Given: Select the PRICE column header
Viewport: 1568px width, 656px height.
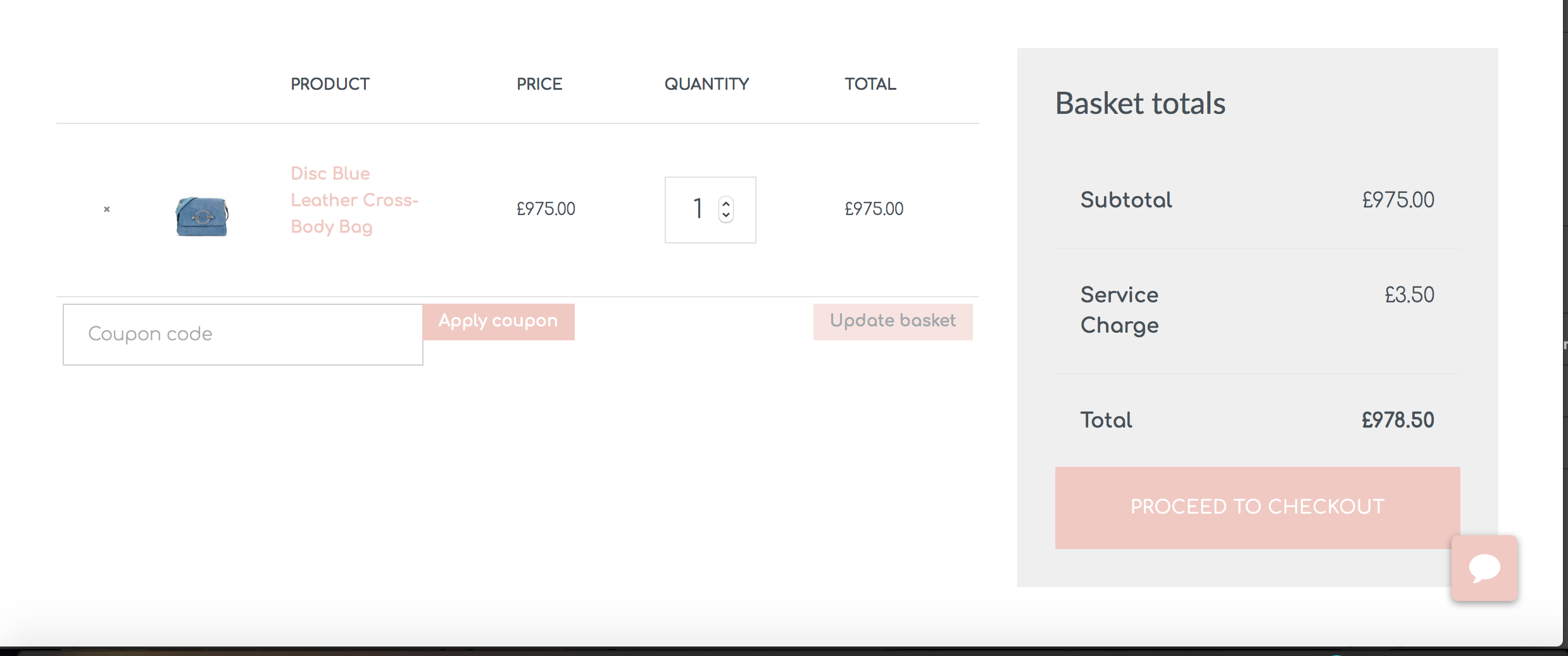Looking at the screenshot, I should click(539, 84).
